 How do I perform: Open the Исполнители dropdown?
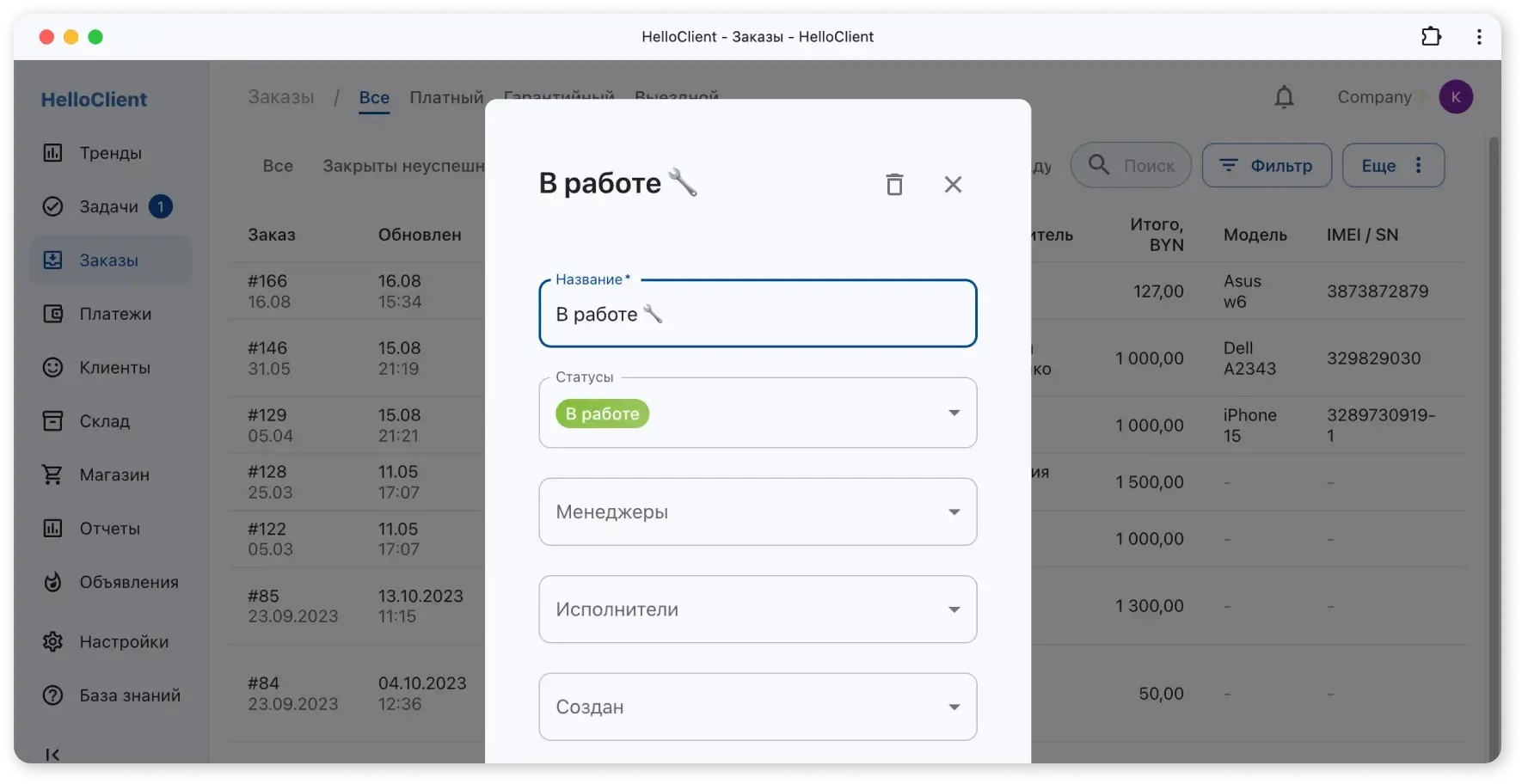point(954,609)
